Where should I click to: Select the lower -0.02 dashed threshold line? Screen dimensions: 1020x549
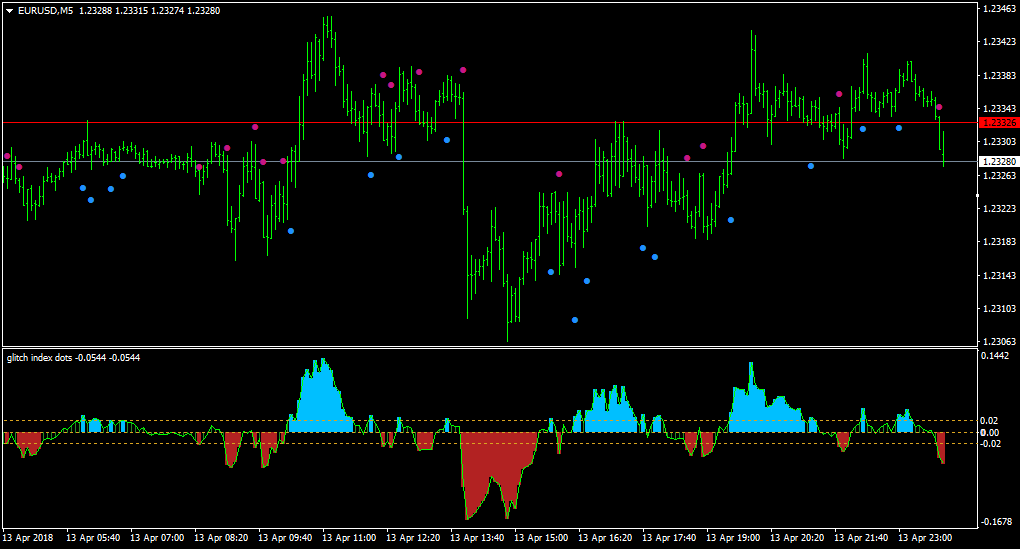click(x=490, y=444)
